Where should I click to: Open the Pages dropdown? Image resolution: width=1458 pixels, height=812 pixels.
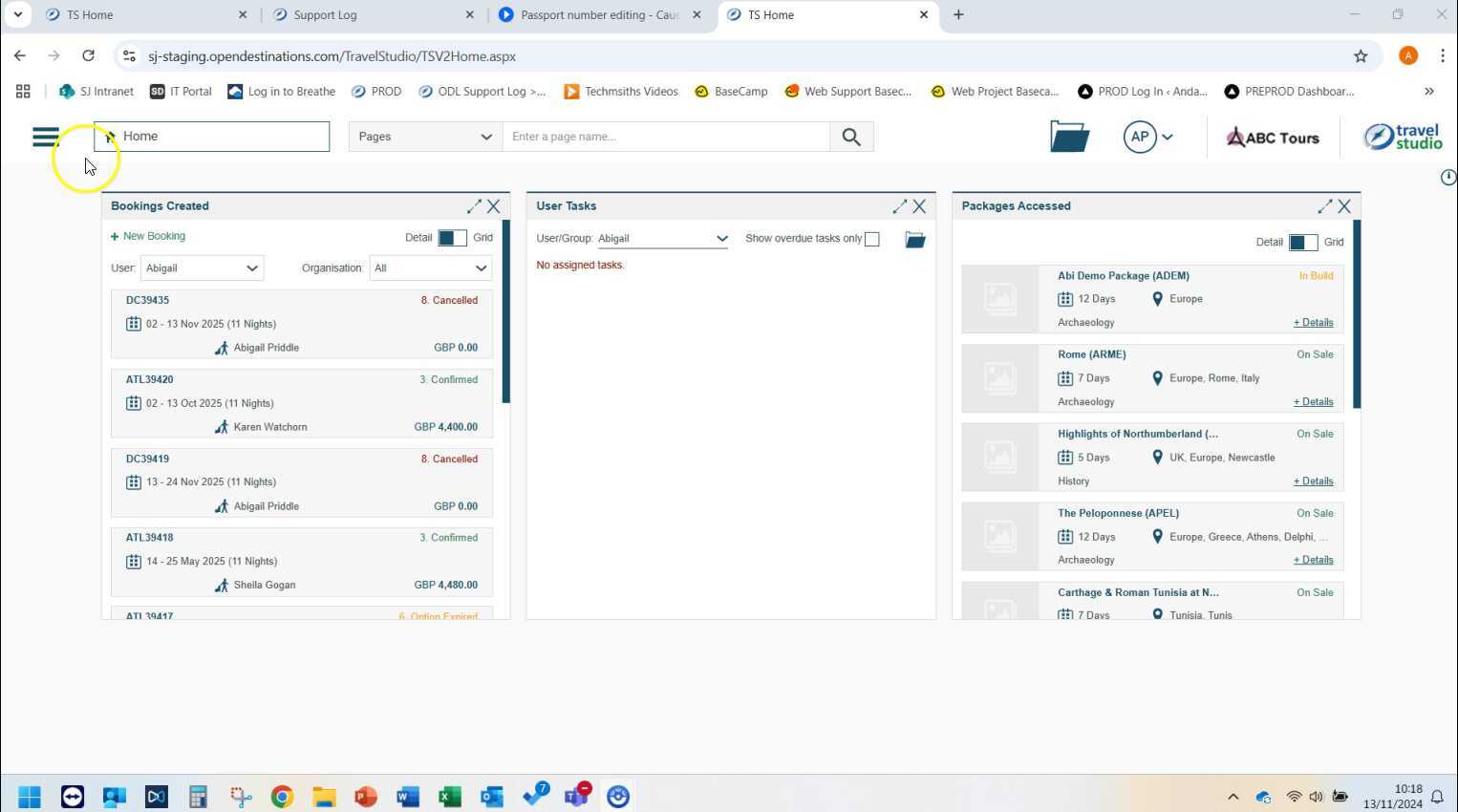click(424, 137)
